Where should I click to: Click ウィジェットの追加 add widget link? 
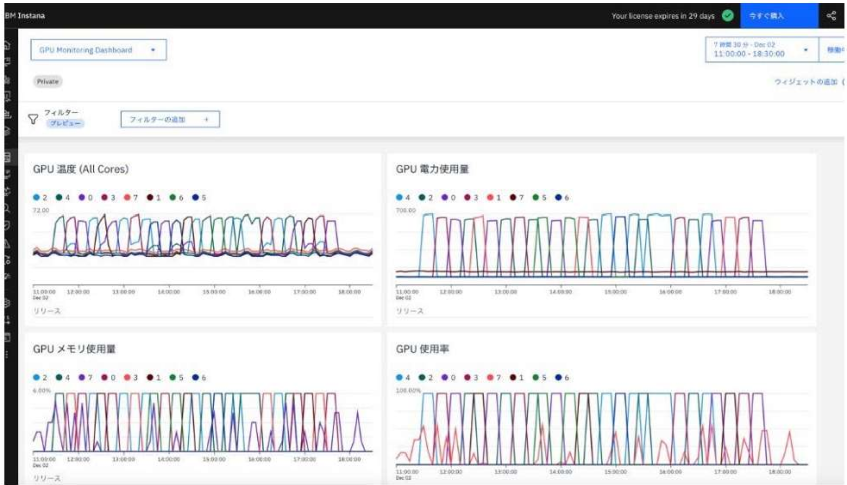click(806, 82)
